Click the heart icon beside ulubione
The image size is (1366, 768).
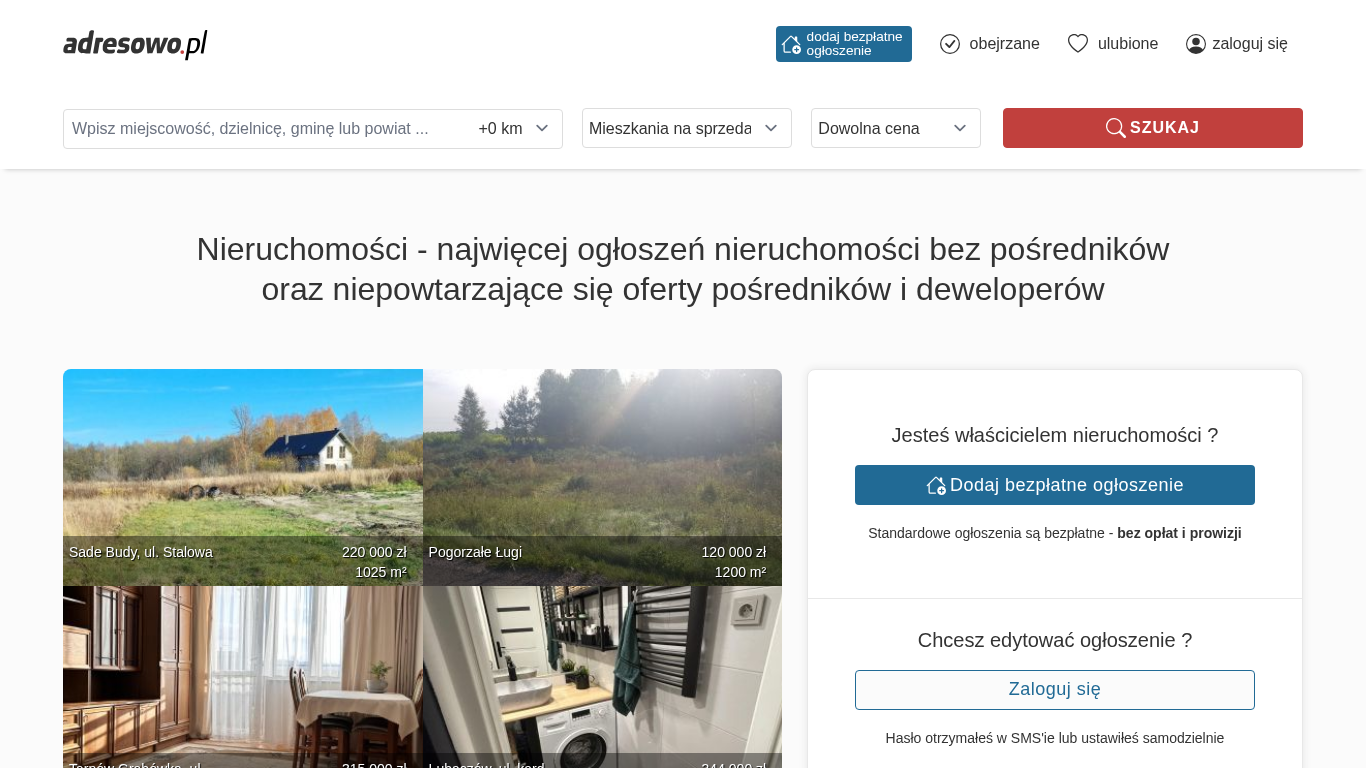click(1077, 44)
